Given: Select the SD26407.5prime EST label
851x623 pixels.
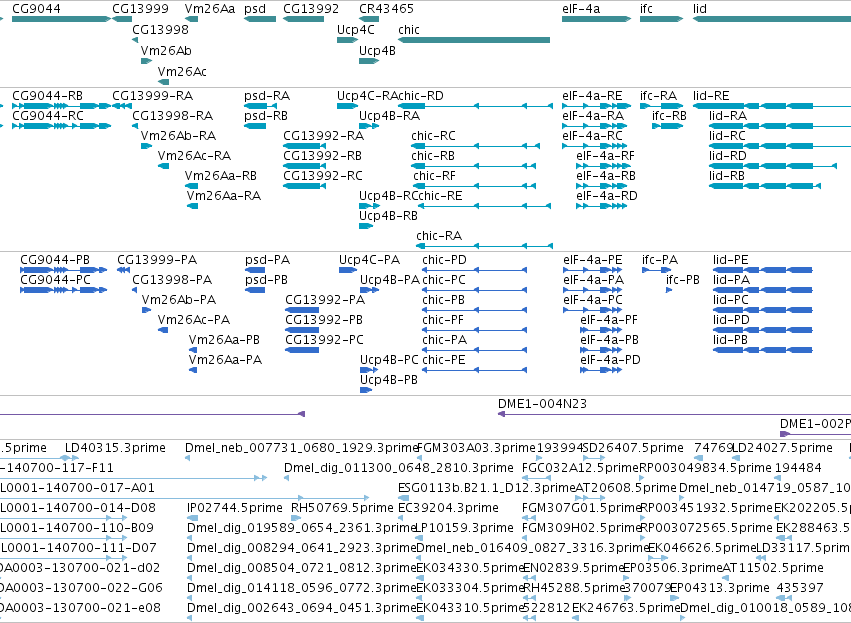Looking at the screenshot, I should coord(633,448).
